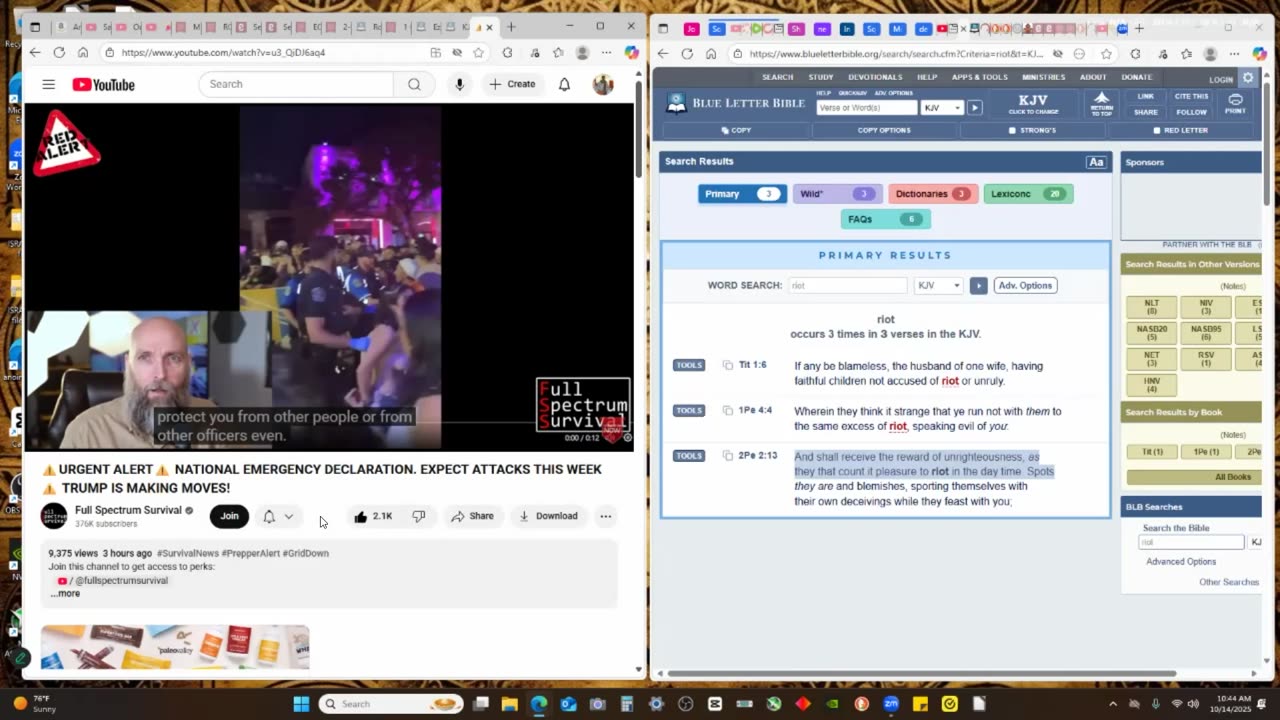Click the NLT other-version result button

(1151, 307)
